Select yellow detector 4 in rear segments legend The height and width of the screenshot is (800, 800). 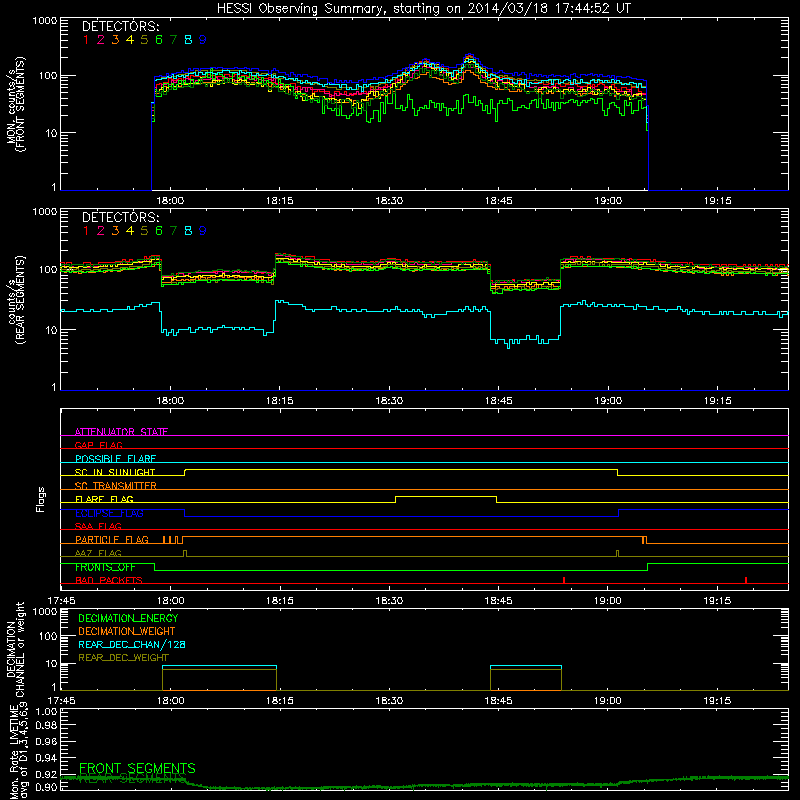(130, 231)
